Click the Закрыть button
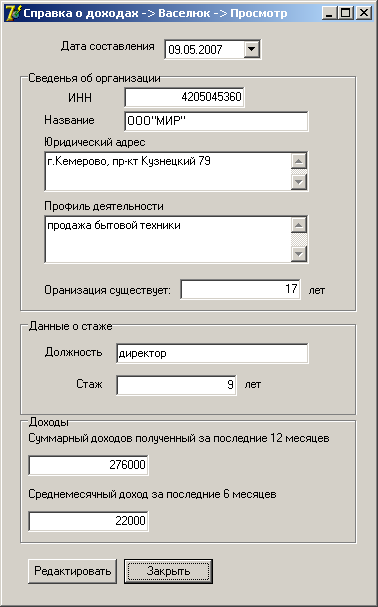Screen dimensions: 378x607 [x=168, y=571]
